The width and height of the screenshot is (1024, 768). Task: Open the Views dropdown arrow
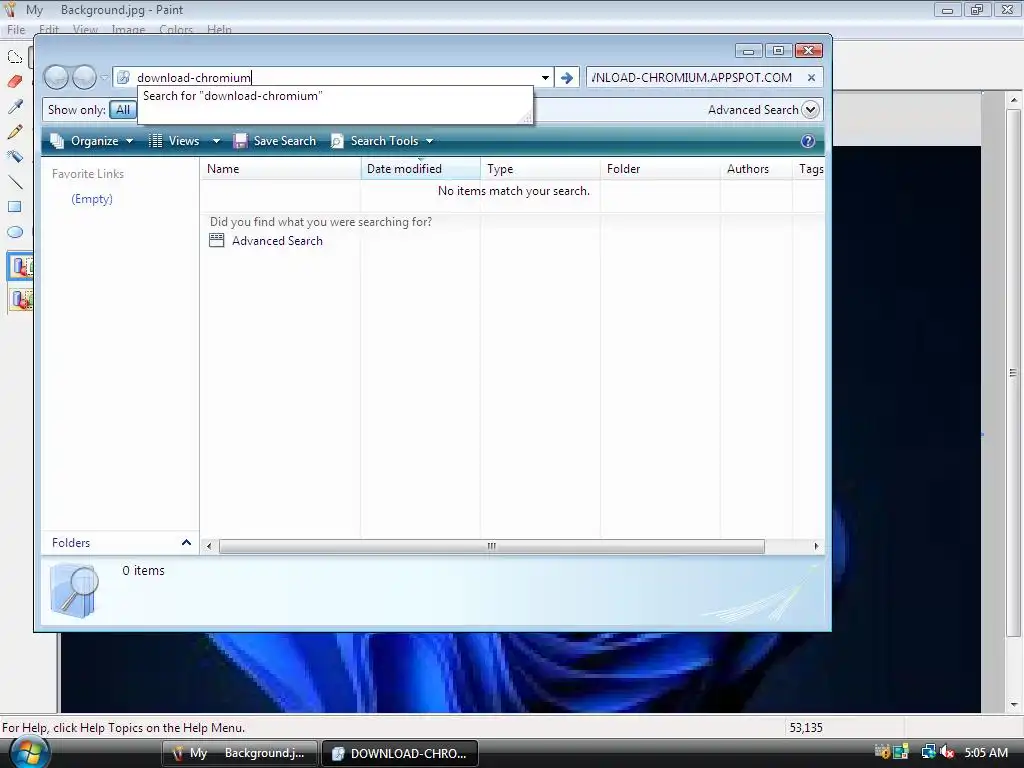pyautogui.click(x=216, y=141)
